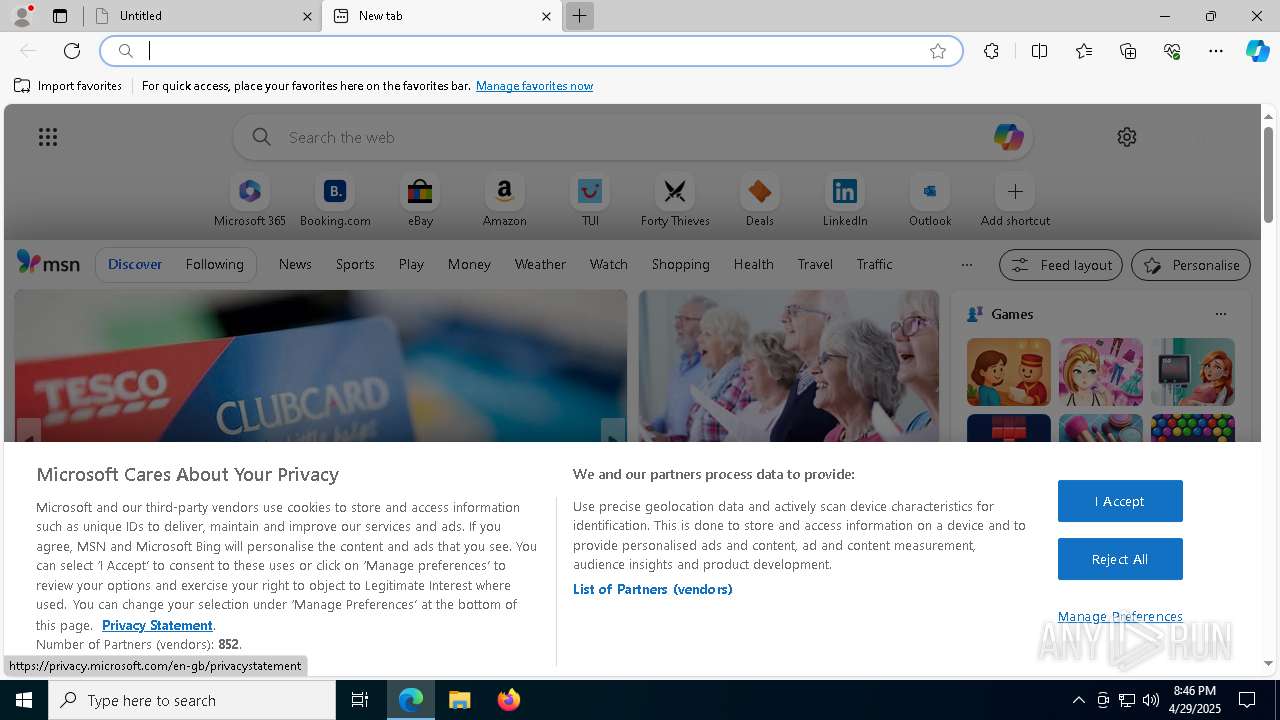This screenshot has height=720, width=1280.
Task: Open the Booking.com shortcut
Action: pos(335,201)
